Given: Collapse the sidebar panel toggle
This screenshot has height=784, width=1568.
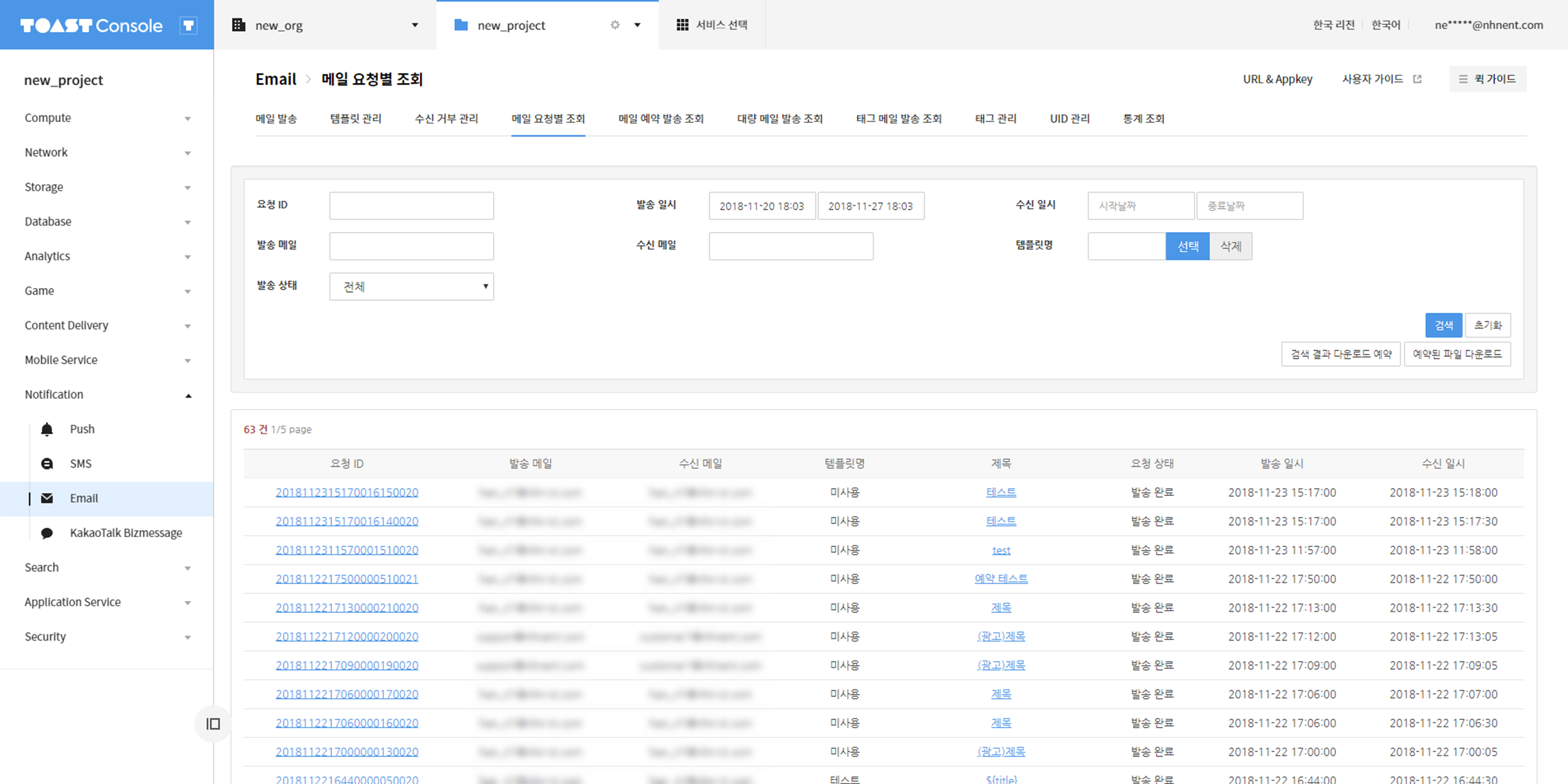Looking at the screenshot, I should (x=213, y=724).
